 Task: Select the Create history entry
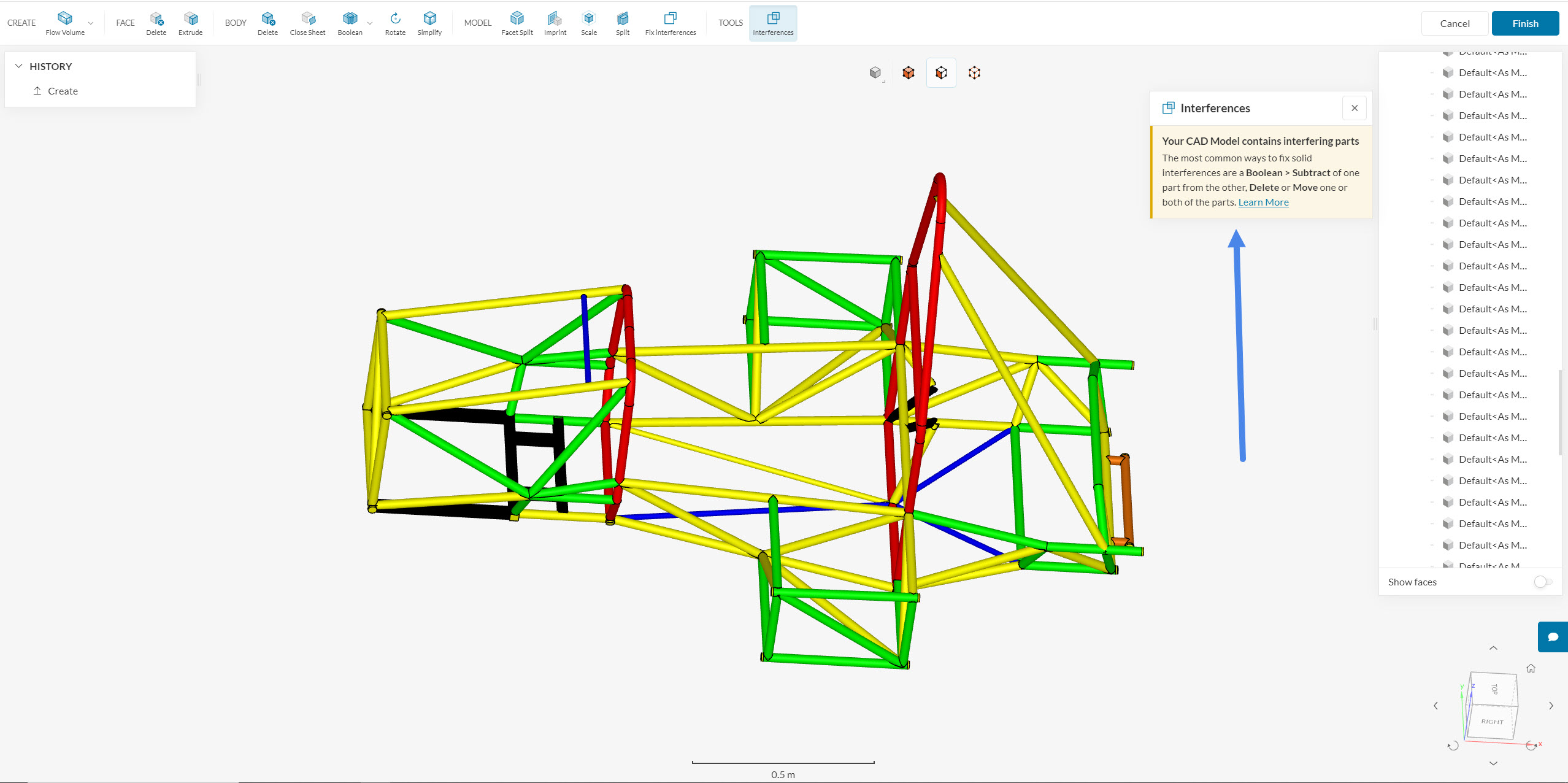63,91
